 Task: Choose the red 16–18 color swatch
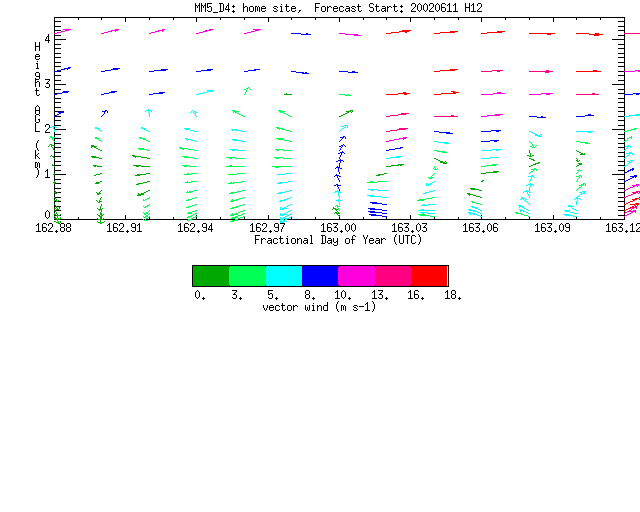[x=429, y=276]
